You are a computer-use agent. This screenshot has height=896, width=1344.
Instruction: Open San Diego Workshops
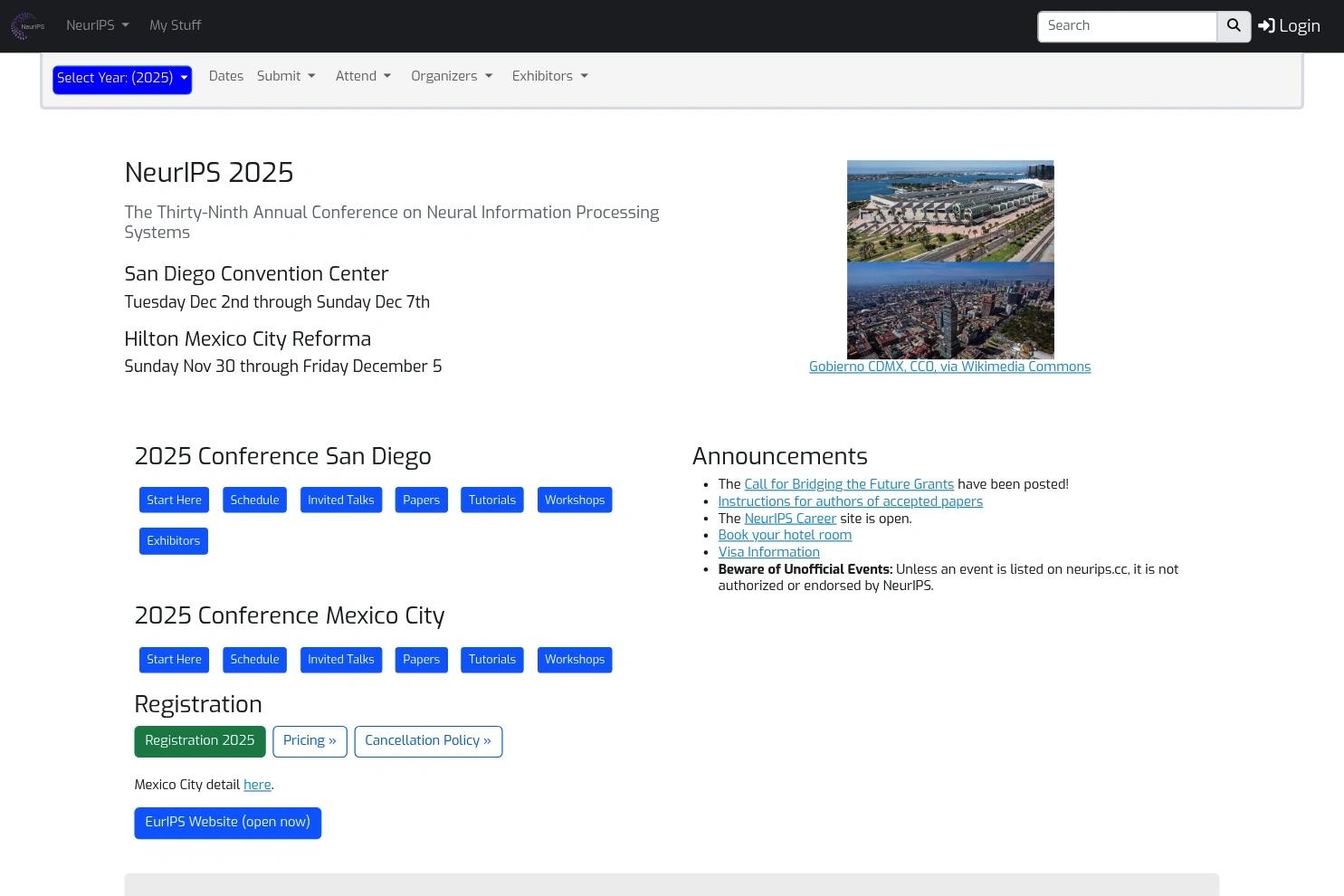(575, 500)
